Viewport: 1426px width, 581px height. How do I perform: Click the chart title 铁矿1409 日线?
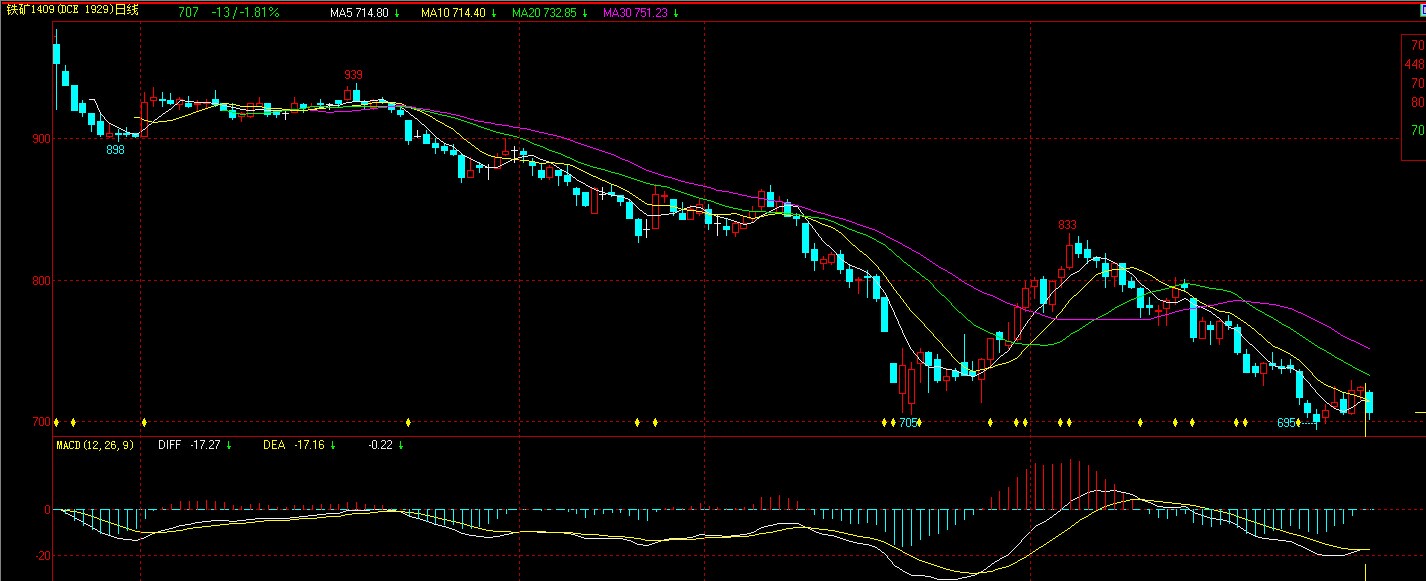(71, 11)
